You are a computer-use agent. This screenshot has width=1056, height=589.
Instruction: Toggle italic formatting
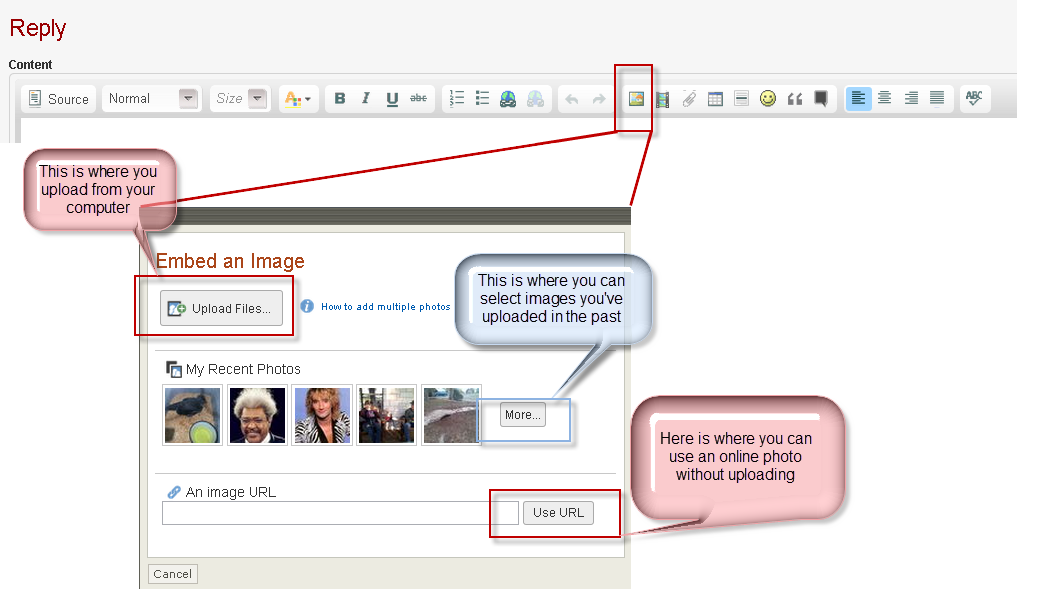[x=366, y=99]
